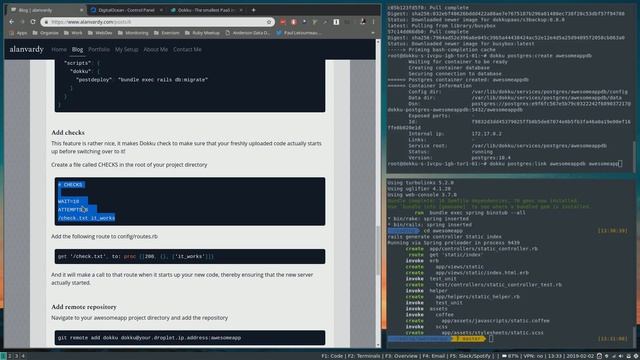640x360 pixels.
Task: Switch to workspace 1 in the status bar
Action: (3, 356)
